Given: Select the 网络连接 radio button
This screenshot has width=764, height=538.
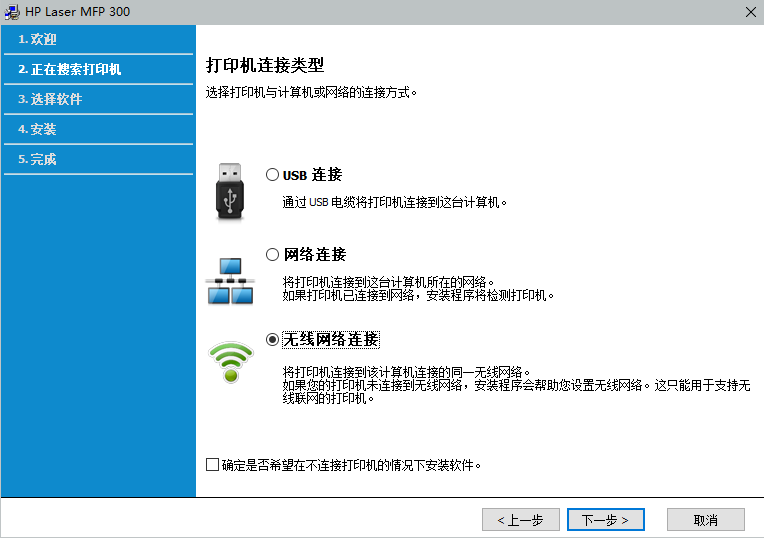Looking at the screenshot, I should (272, 254).
